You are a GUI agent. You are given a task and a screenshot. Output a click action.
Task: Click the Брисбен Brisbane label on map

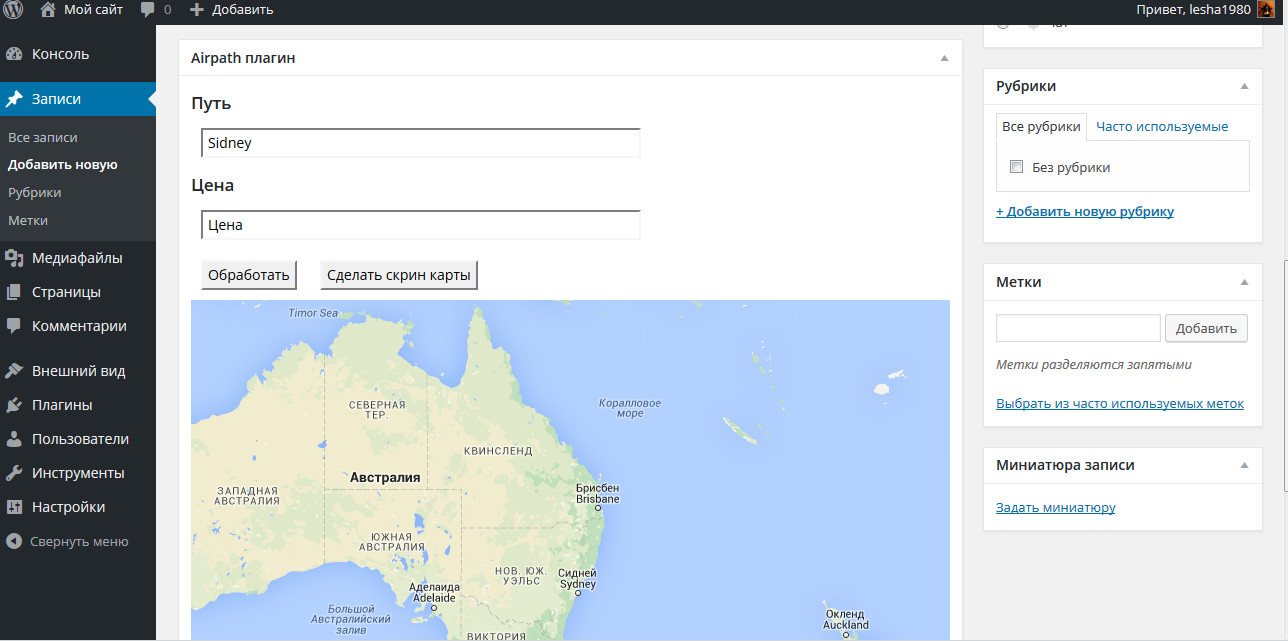coord(597,493)
